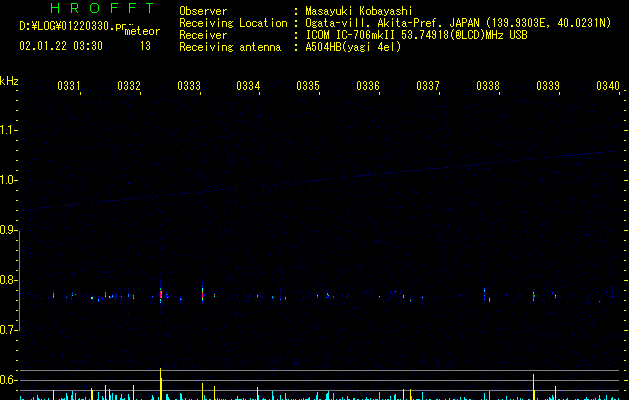Click the "Receiving antenna" field label
Image resolution: width=629 pixels, height=400 pixels.
click(x=230, y=47)
